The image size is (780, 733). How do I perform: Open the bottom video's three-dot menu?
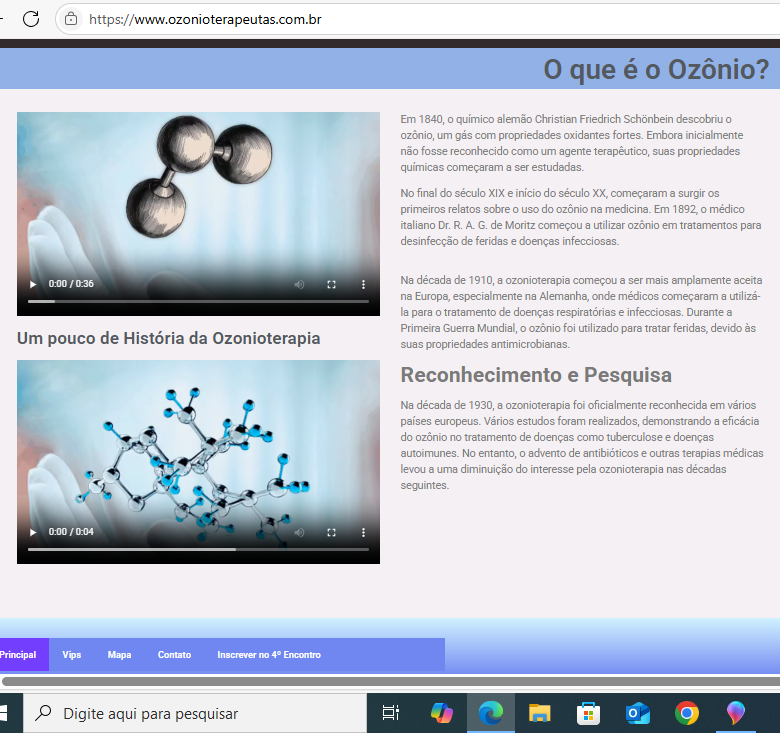pos(363,532)
